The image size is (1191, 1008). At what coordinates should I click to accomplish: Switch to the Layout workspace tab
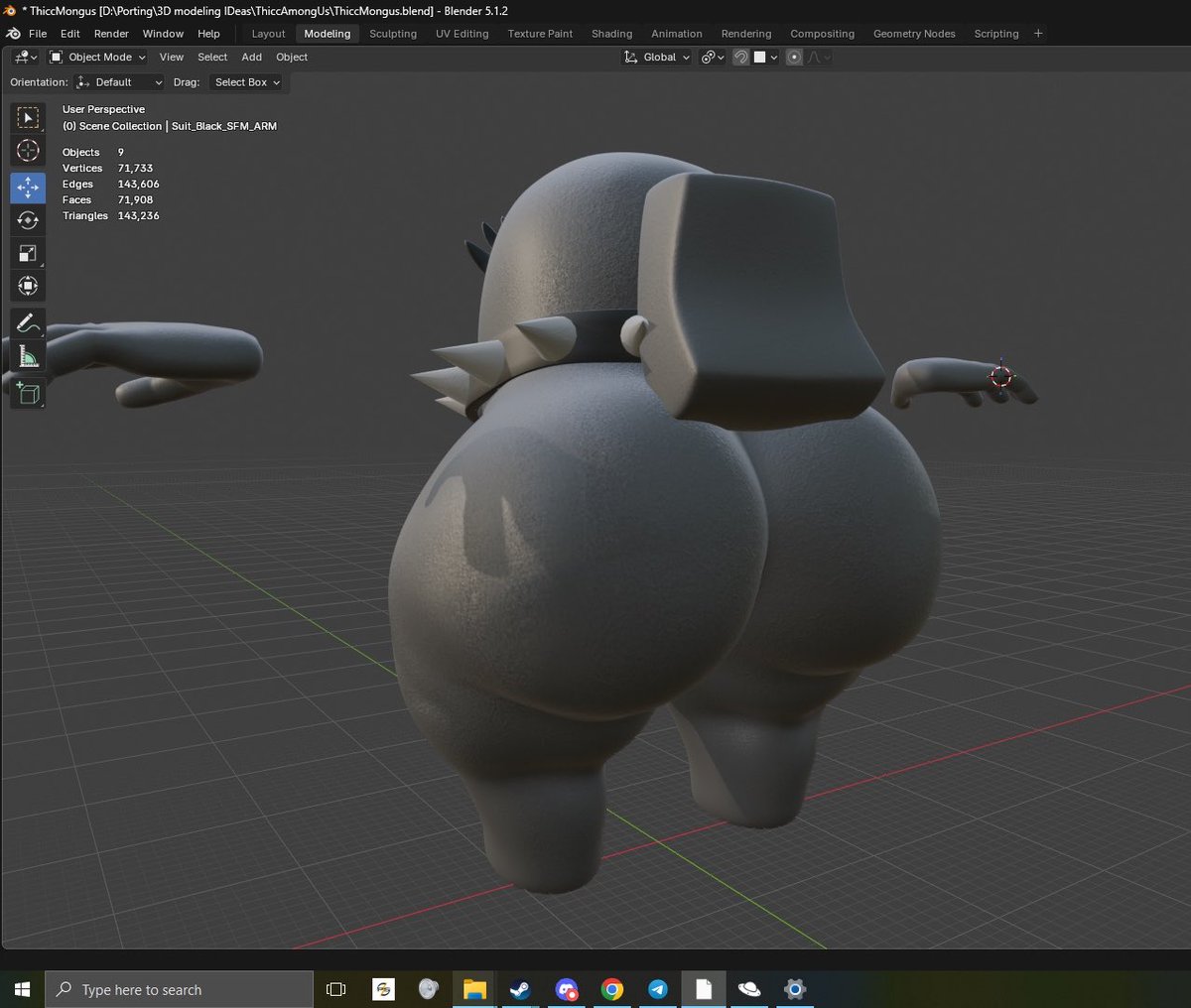(268, 34)
